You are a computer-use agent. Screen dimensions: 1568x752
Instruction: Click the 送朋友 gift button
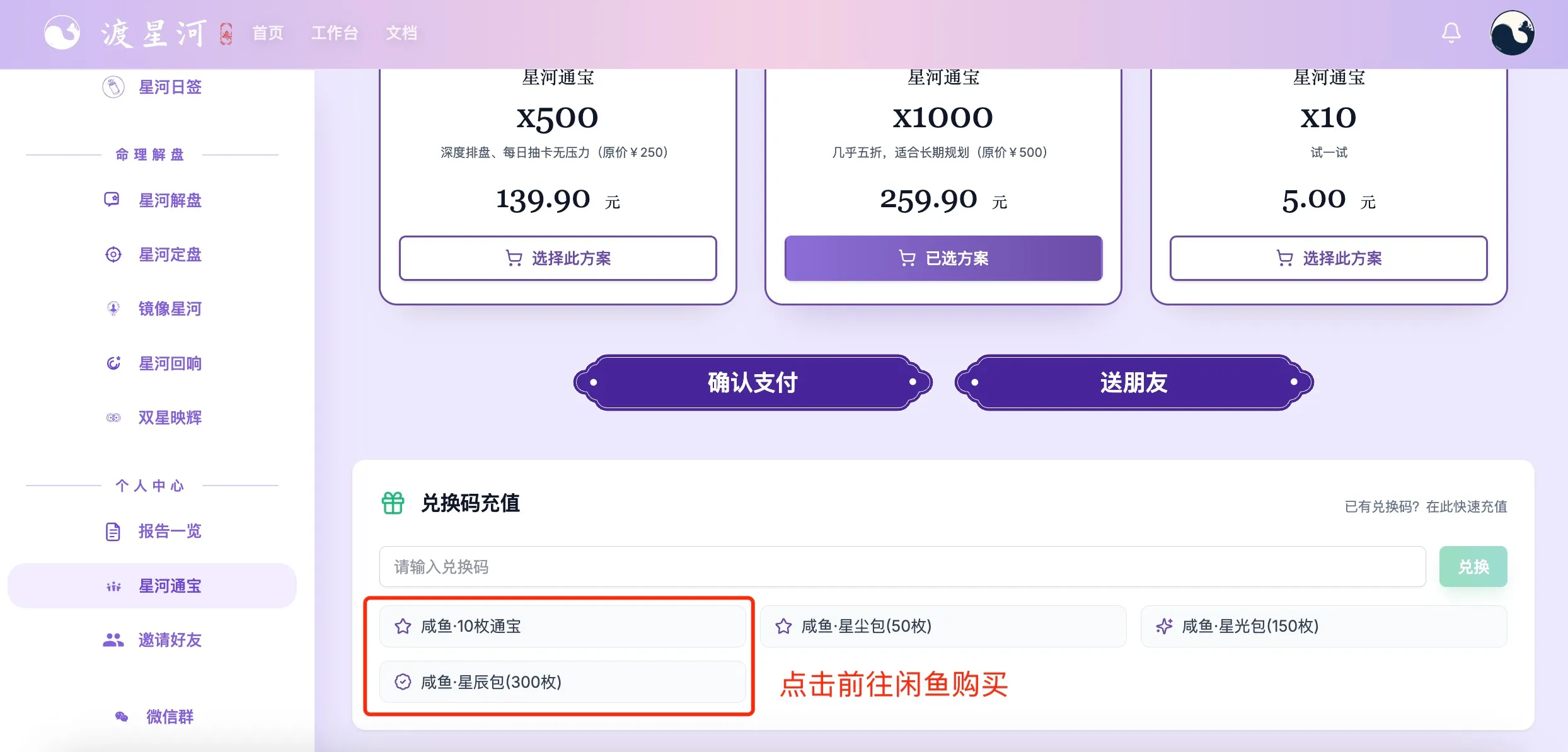(x=1133, y=382)
